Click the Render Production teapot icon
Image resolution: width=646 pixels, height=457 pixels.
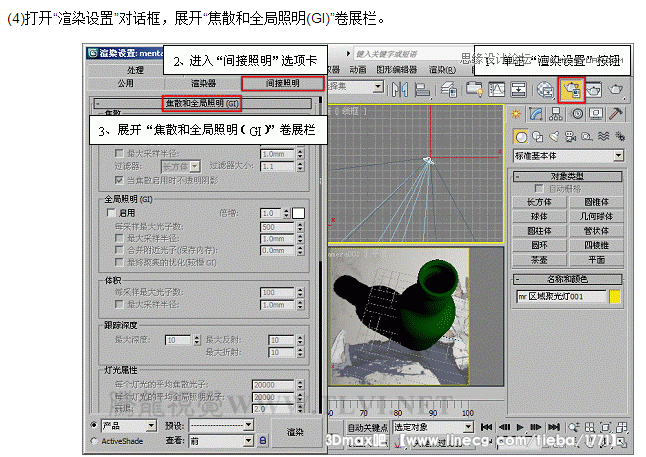click(x=616, y=89)
